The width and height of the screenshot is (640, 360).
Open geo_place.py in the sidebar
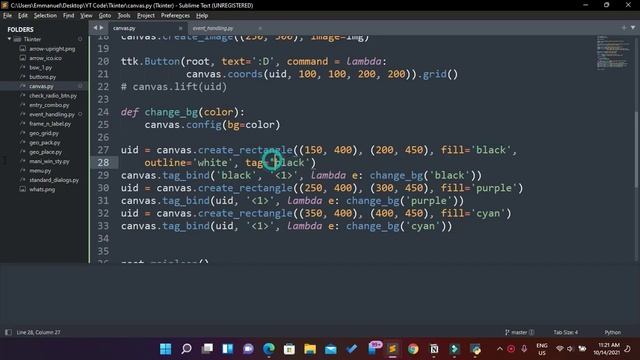click(45, 152)
